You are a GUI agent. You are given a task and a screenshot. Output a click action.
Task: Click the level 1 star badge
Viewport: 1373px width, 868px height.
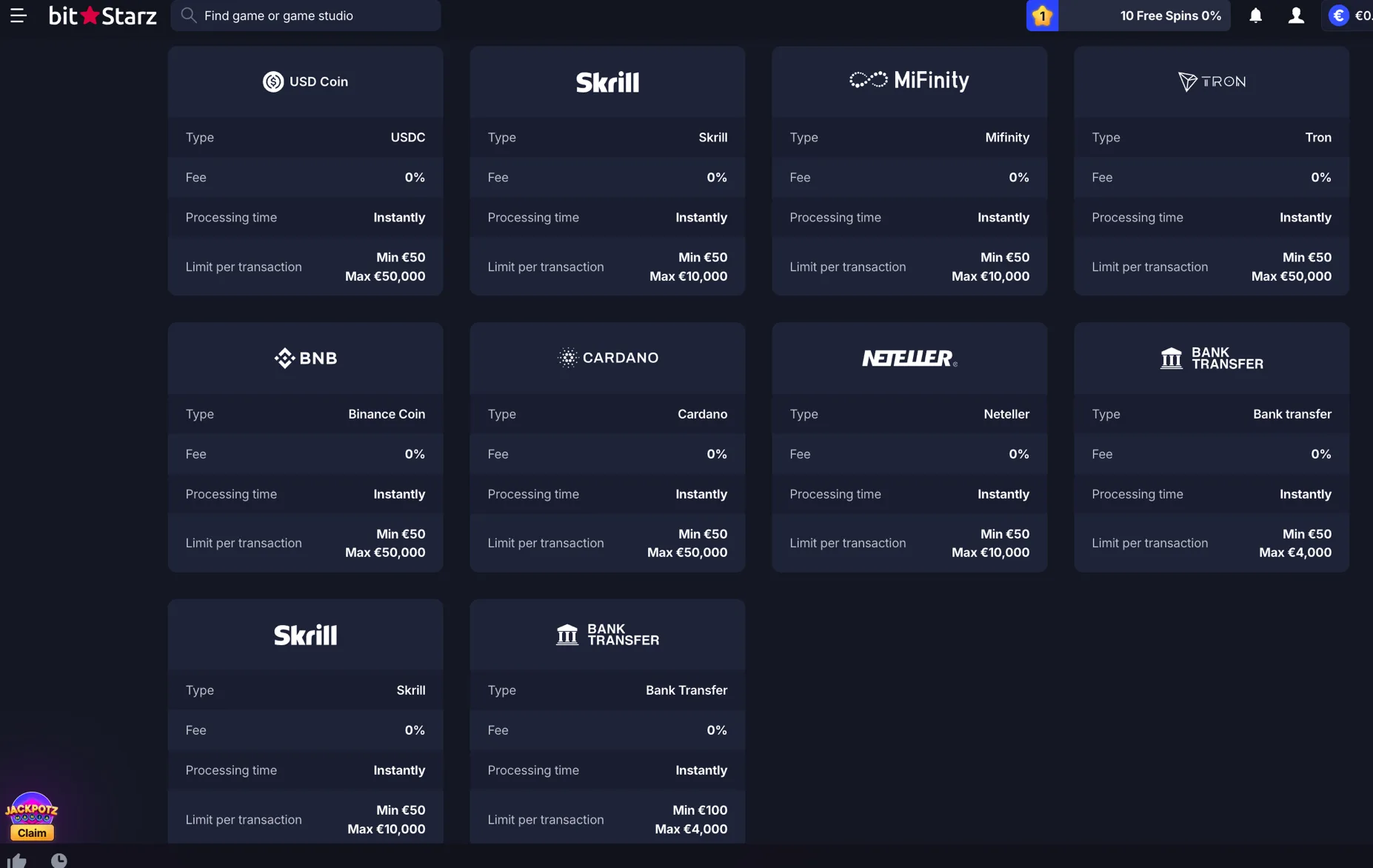tap(1042, 16)
